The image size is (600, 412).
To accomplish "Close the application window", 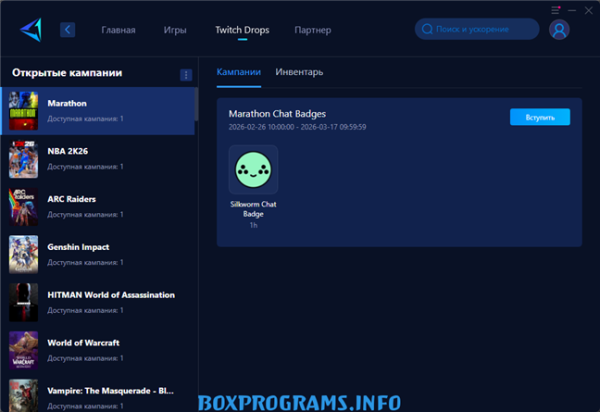I will [x=589, y=10].
